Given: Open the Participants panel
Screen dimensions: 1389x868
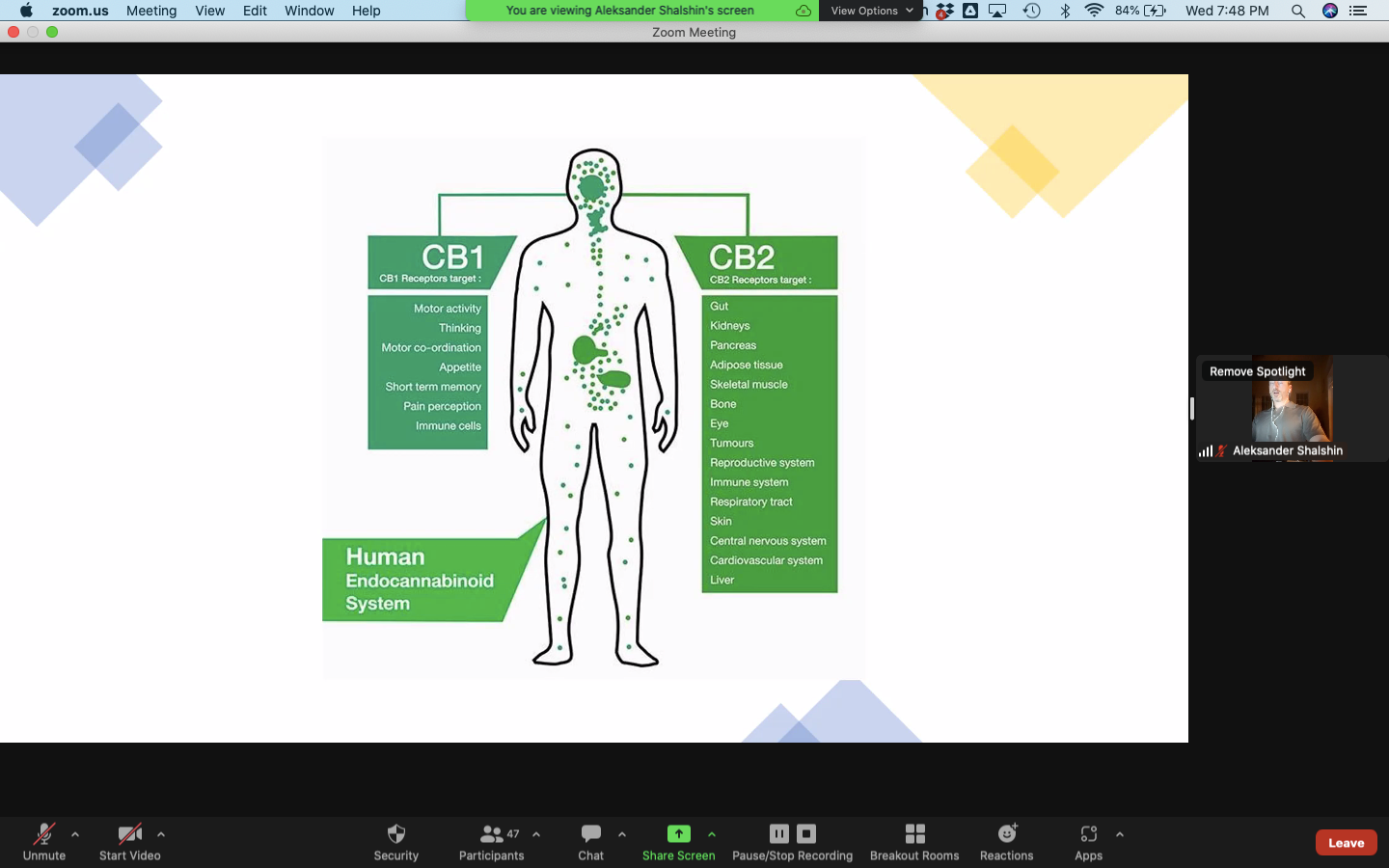Looking at the screenshot, I should pyautogui.click(x=491, y=841).
